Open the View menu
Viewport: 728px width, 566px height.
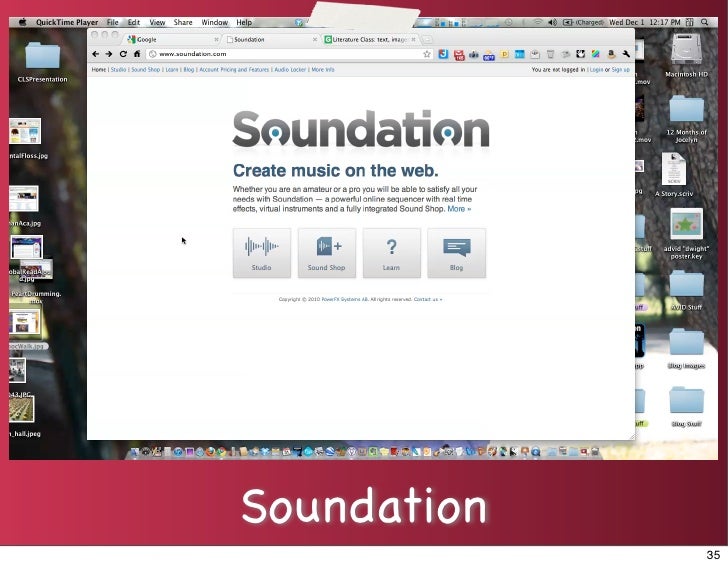pyautogui.click(x=157, y=22)
